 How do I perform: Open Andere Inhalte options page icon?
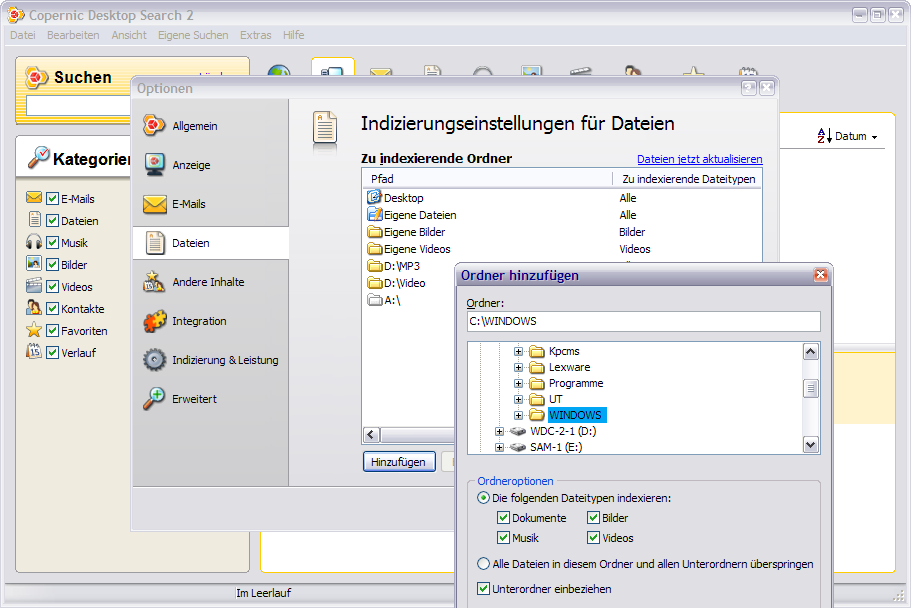154,282
